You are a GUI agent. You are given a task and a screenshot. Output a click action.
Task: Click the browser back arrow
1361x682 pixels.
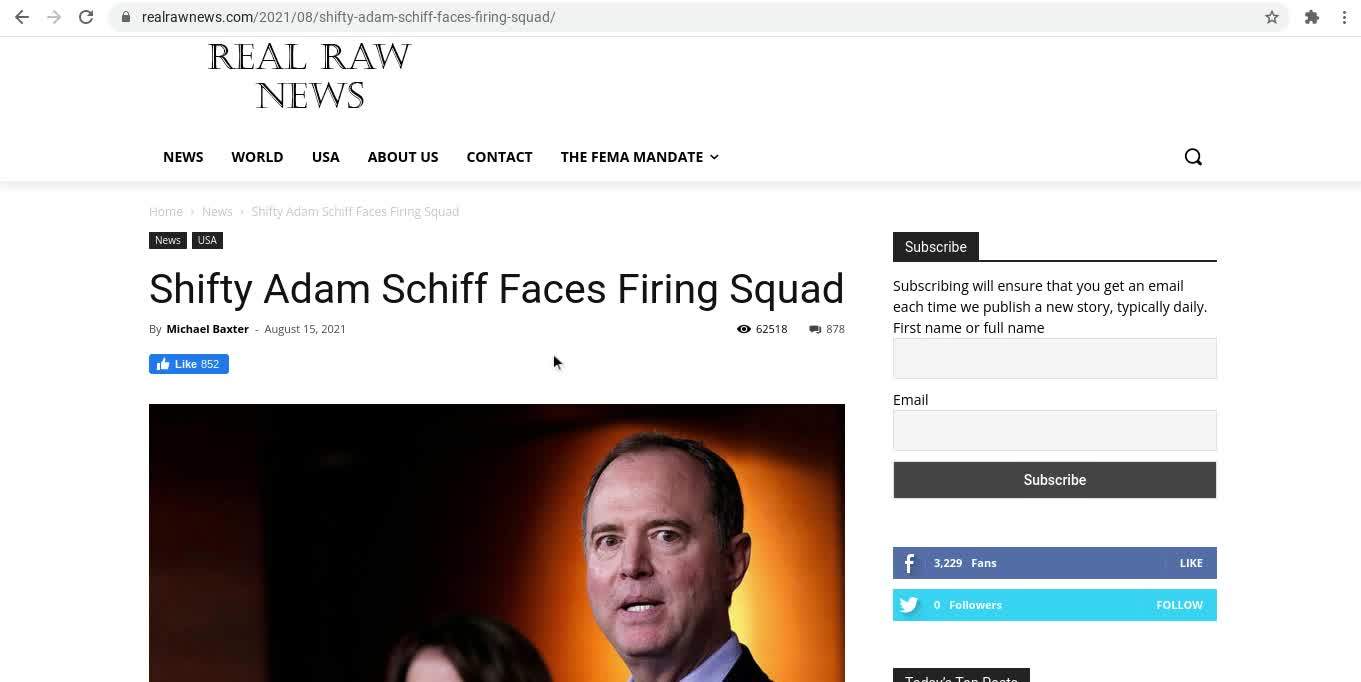(22, 17)
